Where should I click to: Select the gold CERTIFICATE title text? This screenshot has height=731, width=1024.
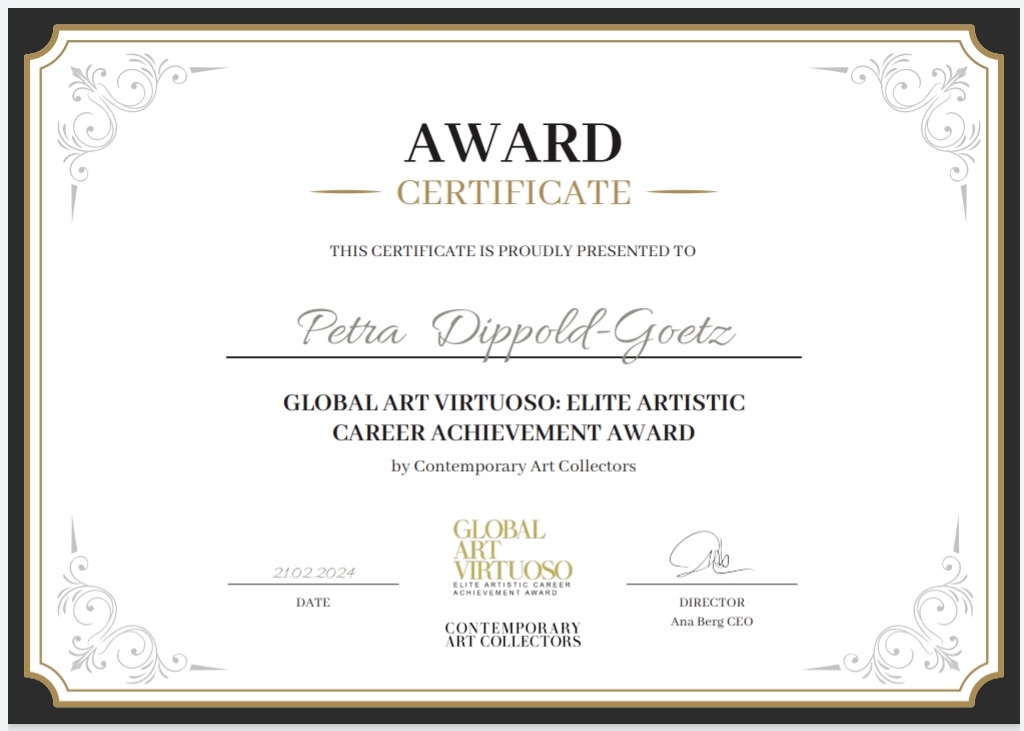(513, 192)
